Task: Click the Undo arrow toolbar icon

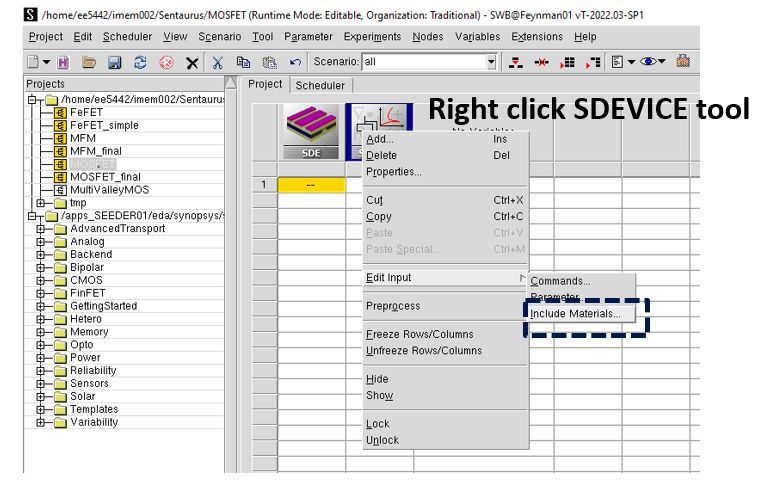Action: click(295, 62)
